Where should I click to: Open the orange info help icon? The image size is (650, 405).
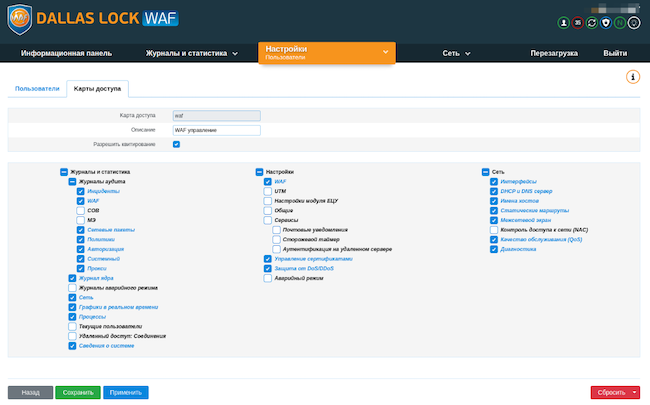[633, 77]
